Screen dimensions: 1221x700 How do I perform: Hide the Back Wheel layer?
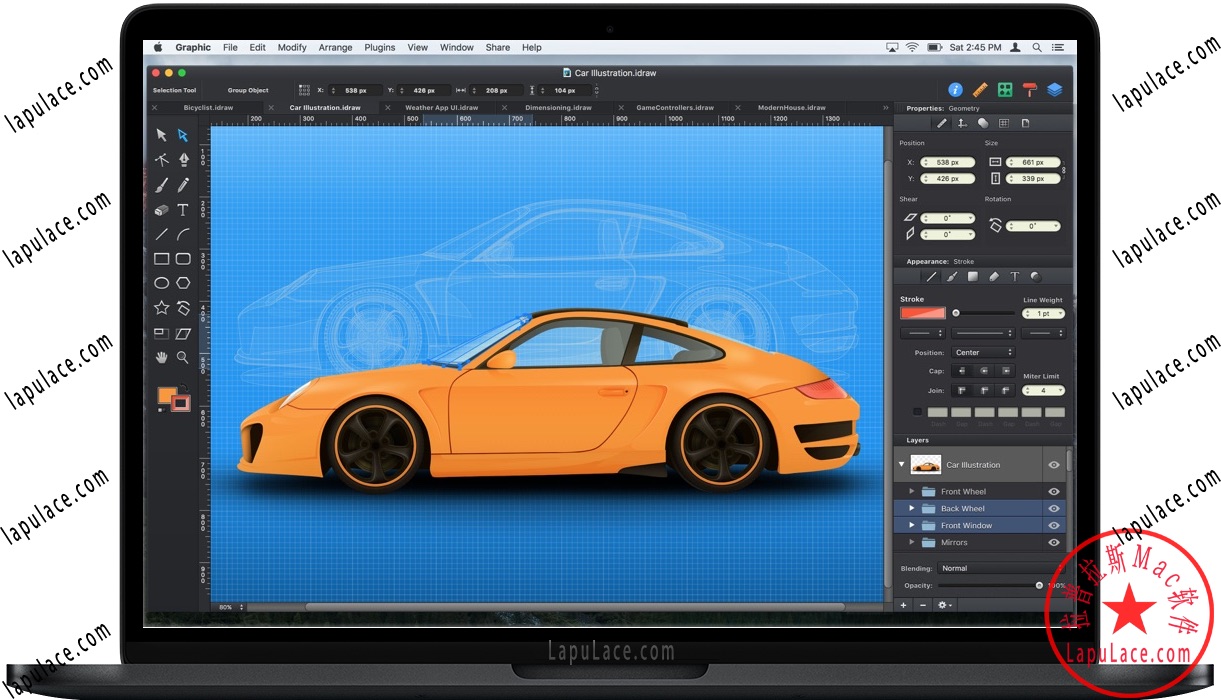pyautogui.click(x=1054, y=508)
